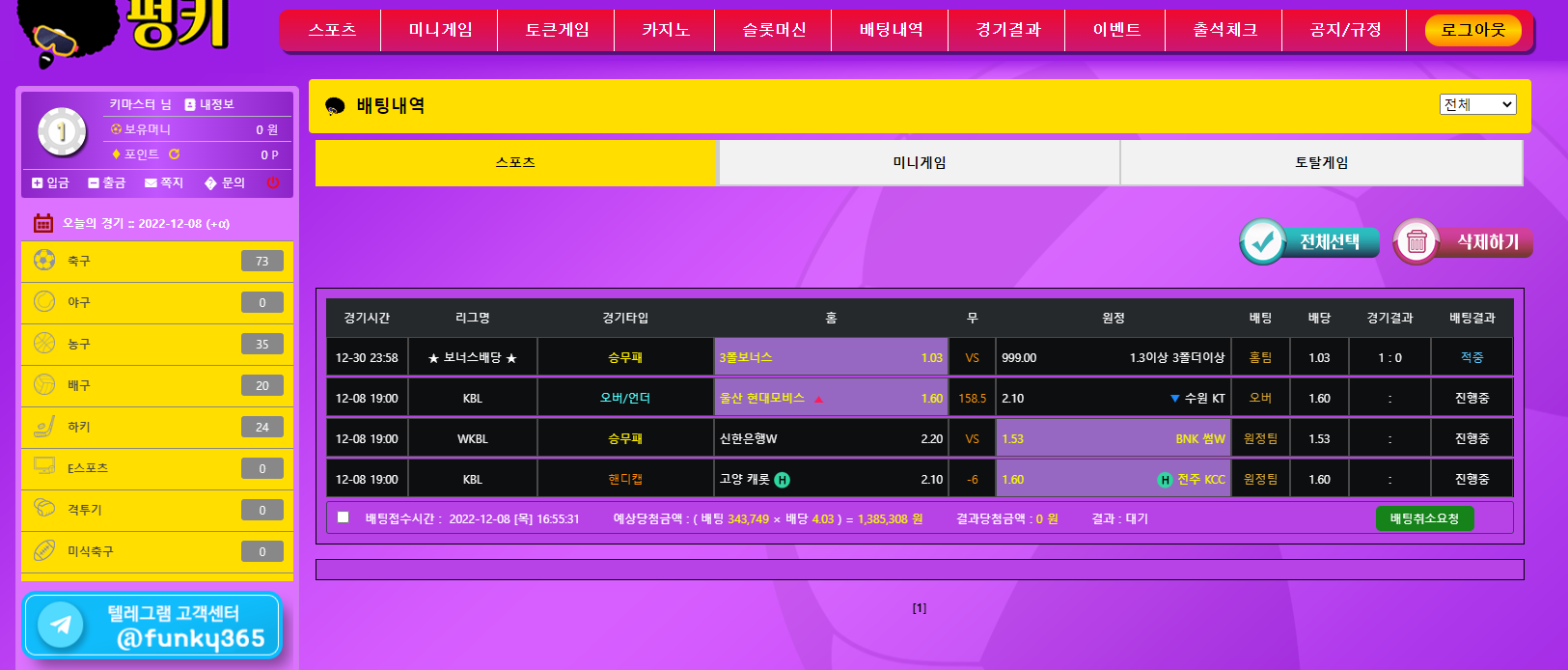Go to pagination page [1]

(x=919, y=608)
